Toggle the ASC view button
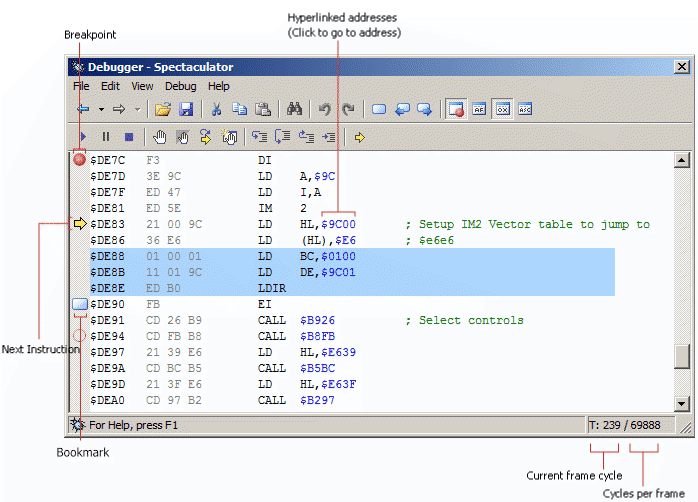The width and height of the screenshot is (698, 502). click(525, 109)
